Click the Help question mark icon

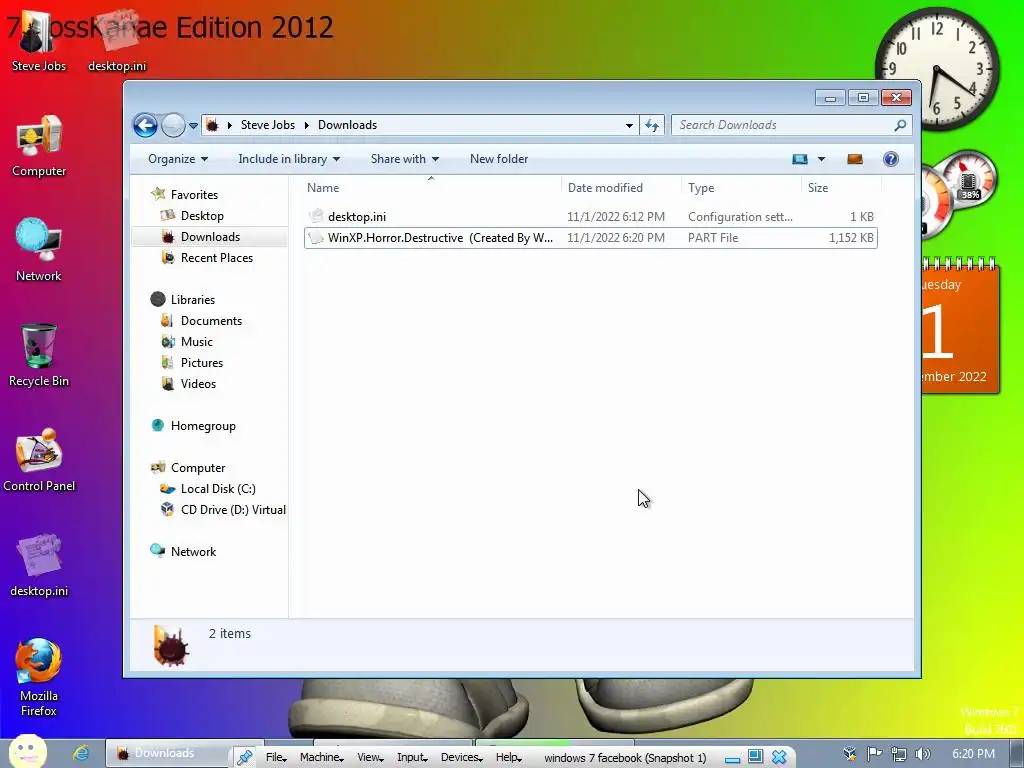891,159
